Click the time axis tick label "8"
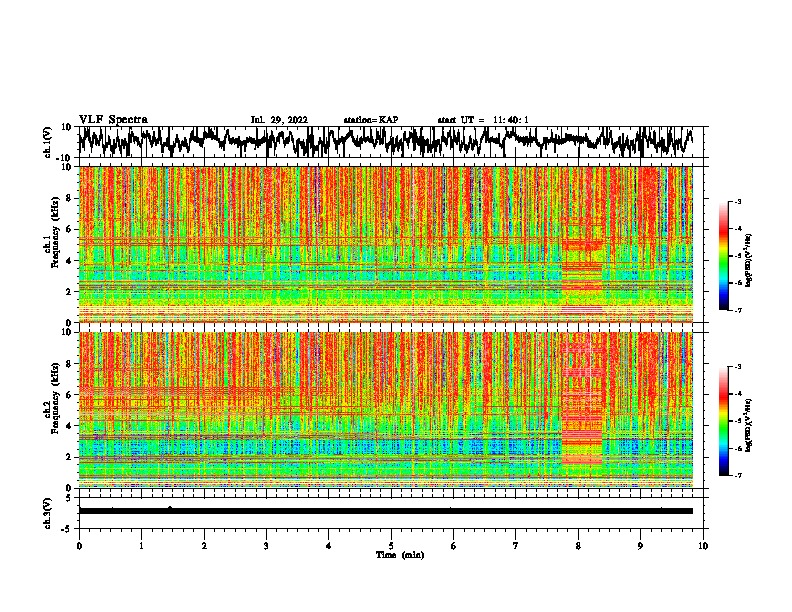Viewport: 792px width, 612px height. coord(578,546)
